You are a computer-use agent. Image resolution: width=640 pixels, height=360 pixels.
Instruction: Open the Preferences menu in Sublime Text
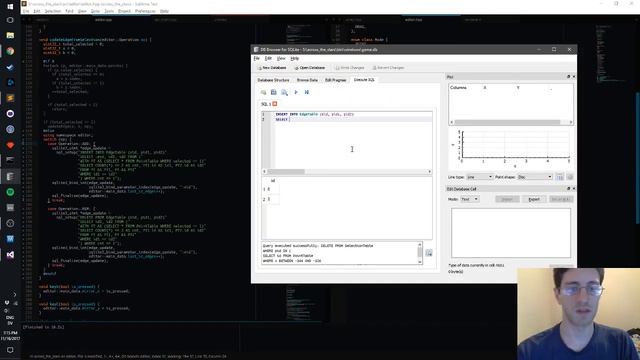pos(145,11)
